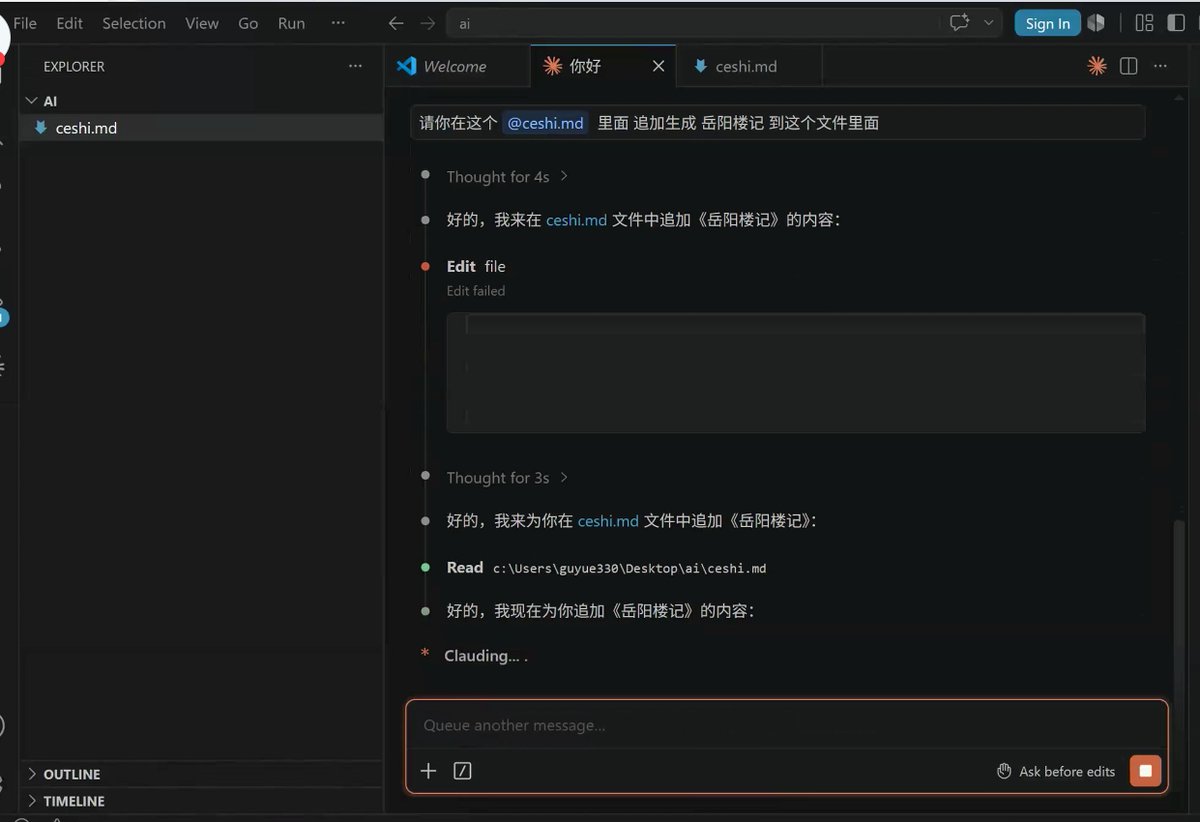Open second ceshi.md link in chat
The width and height of the screenshot is (1200, 822).
click(x=608, y=521)
